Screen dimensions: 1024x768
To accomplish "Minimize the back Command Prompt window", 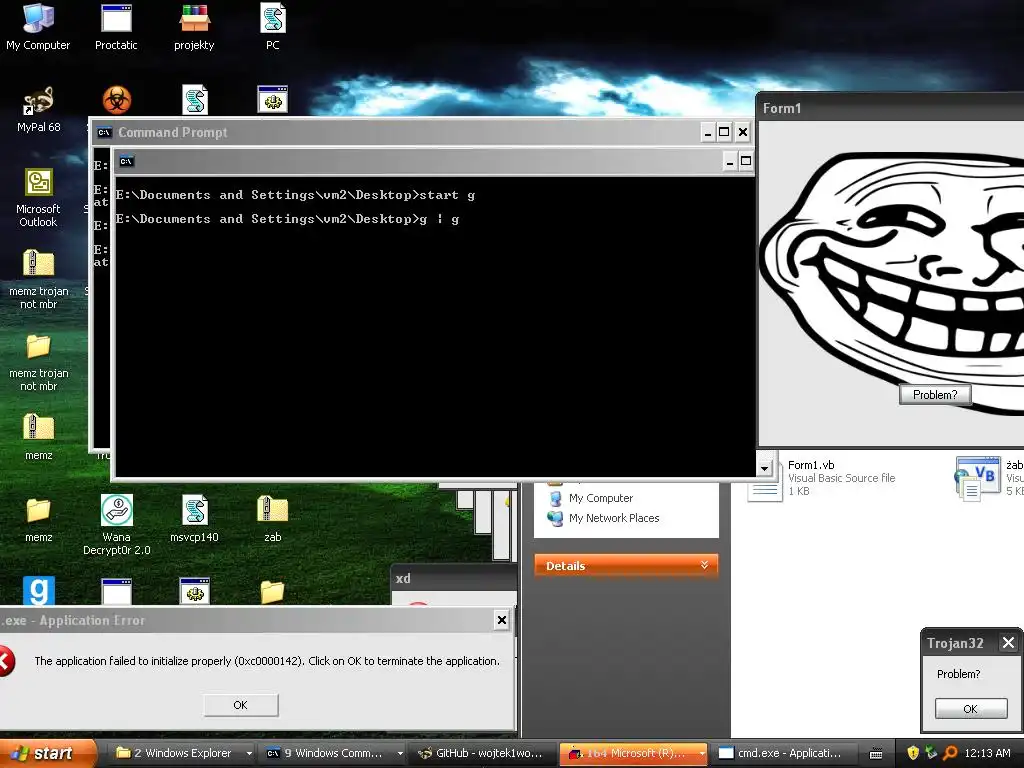I will (707, 133).
